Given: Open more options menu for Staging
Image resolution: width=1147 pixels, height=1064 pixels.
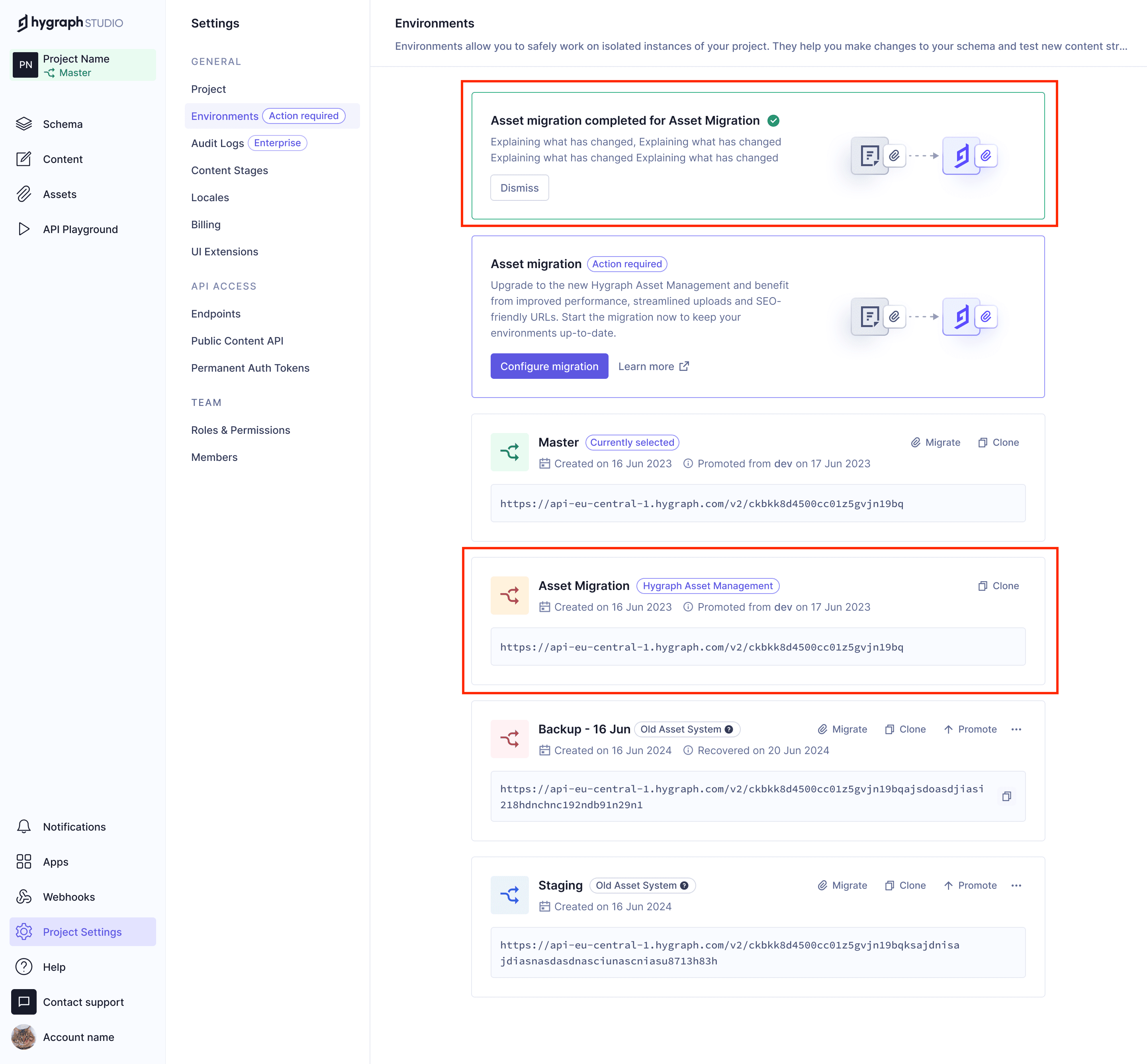Looking at the screenshot, I should click(1016, 885).
